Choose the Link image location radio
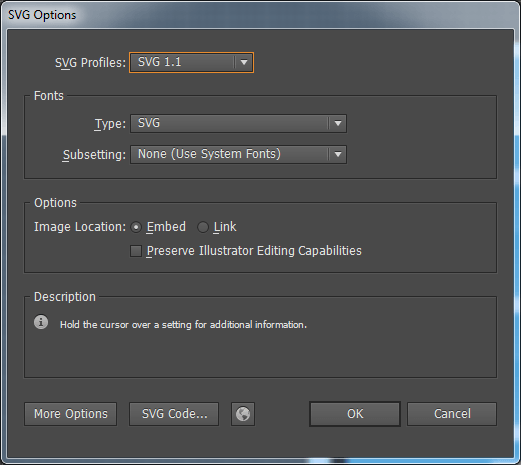Viewport: 521px width, 465px height. 203,227
